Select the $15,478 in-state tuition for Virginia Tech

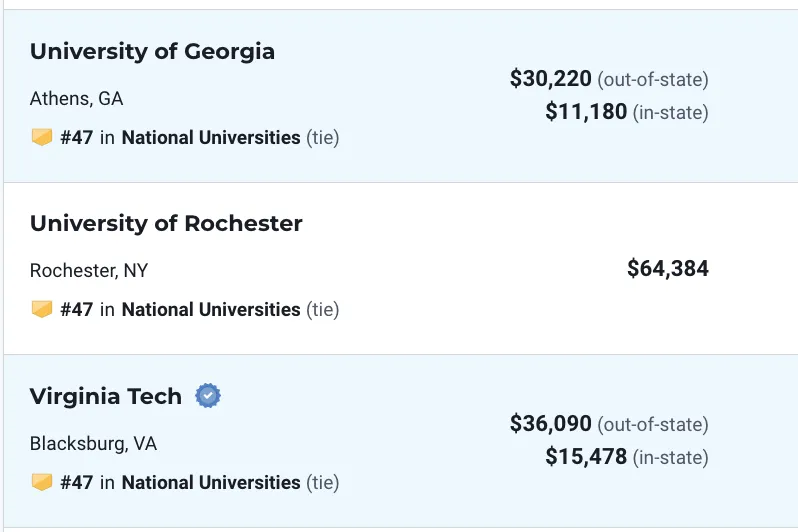[586, 457]
